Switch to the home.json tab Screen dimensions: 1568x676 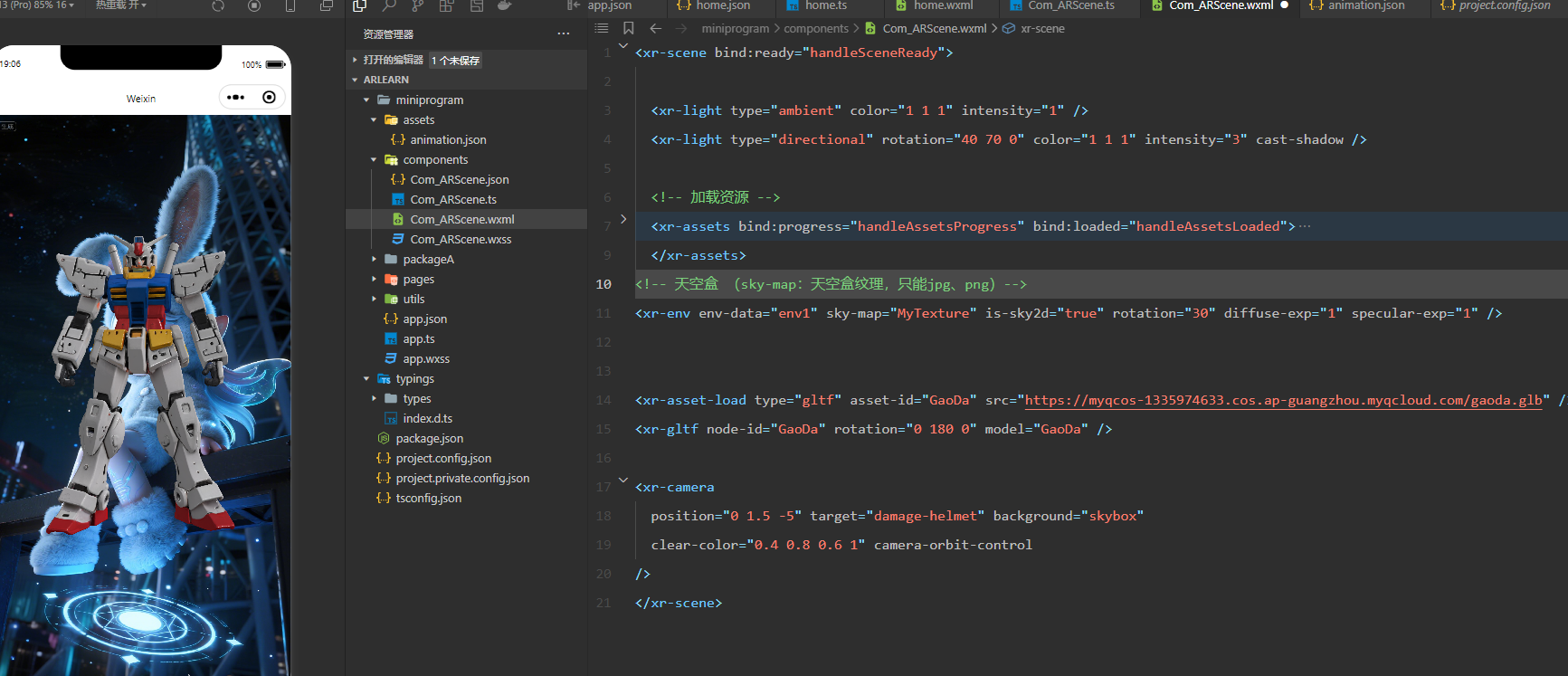point(722,6)
